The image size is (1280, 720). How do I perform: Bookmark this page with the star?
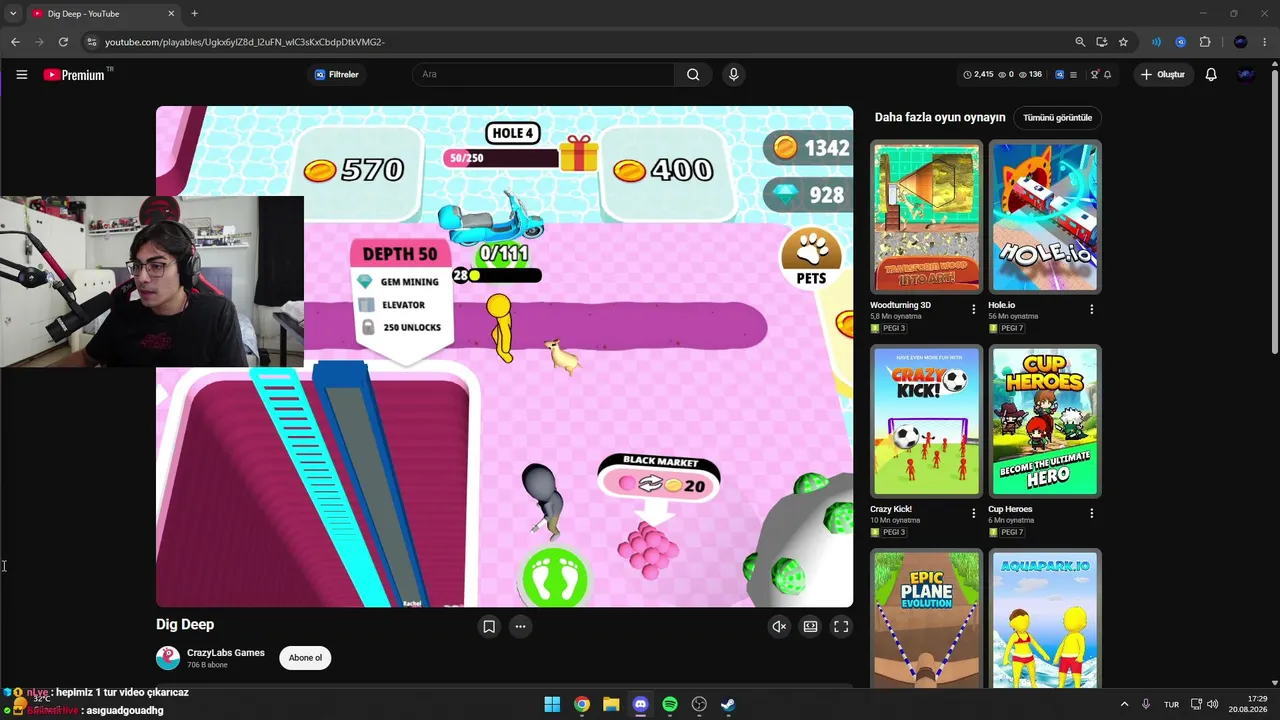coord(1123,42)
